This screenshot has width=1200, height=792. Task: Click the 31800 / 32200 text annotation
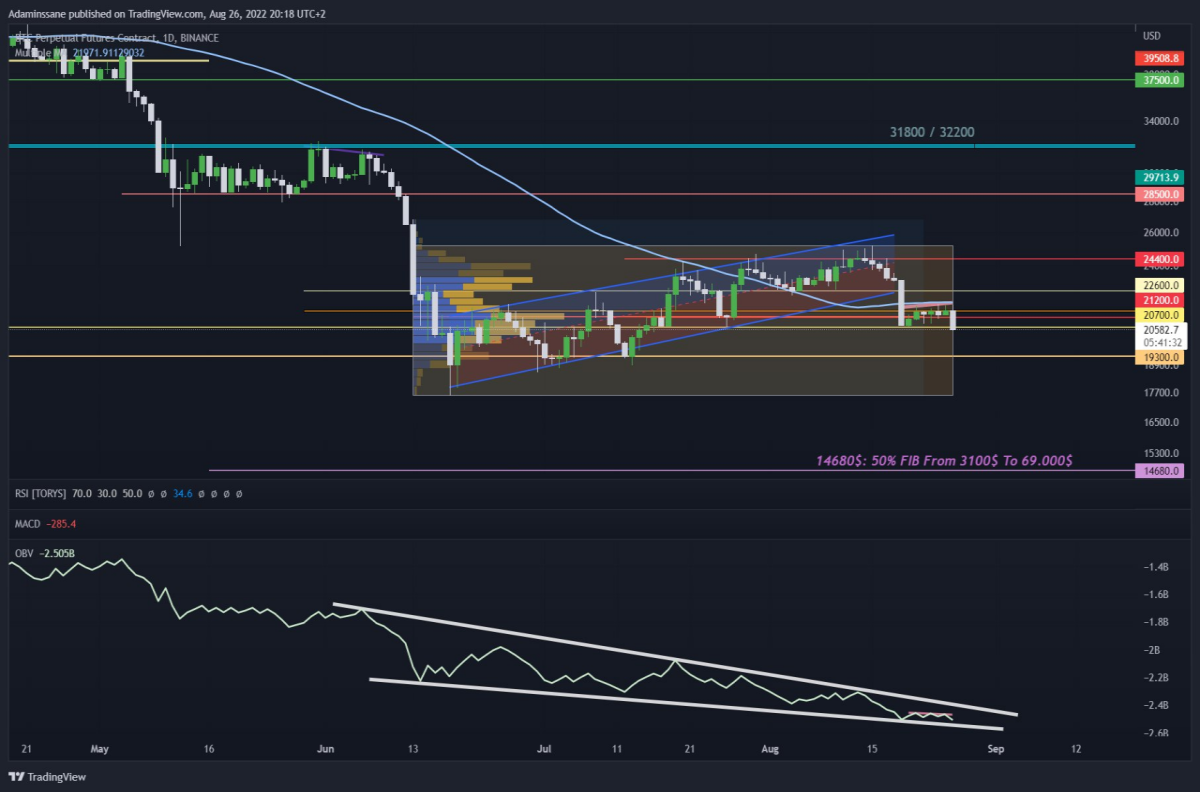coord(932,132)
